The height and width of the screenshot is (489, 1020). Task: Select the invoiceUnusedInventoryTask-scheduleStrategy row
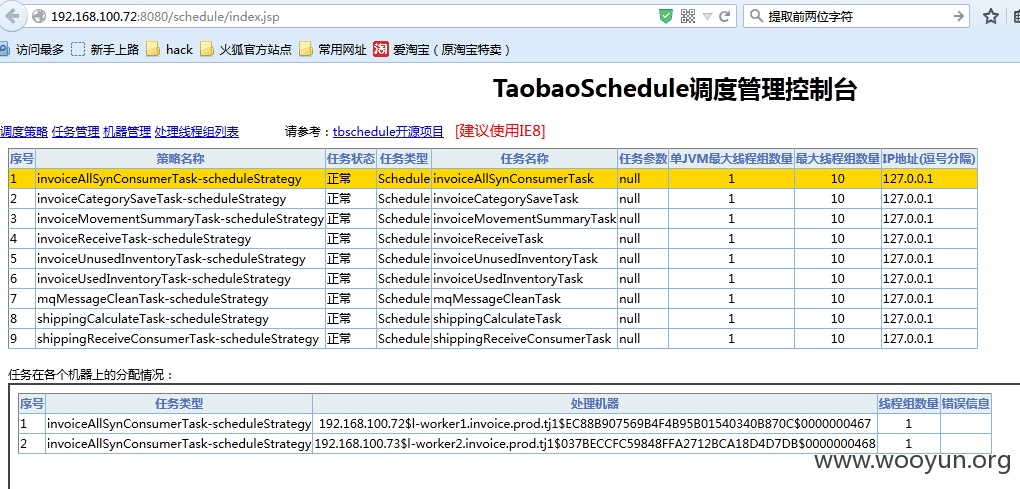(x=493, y=259)
